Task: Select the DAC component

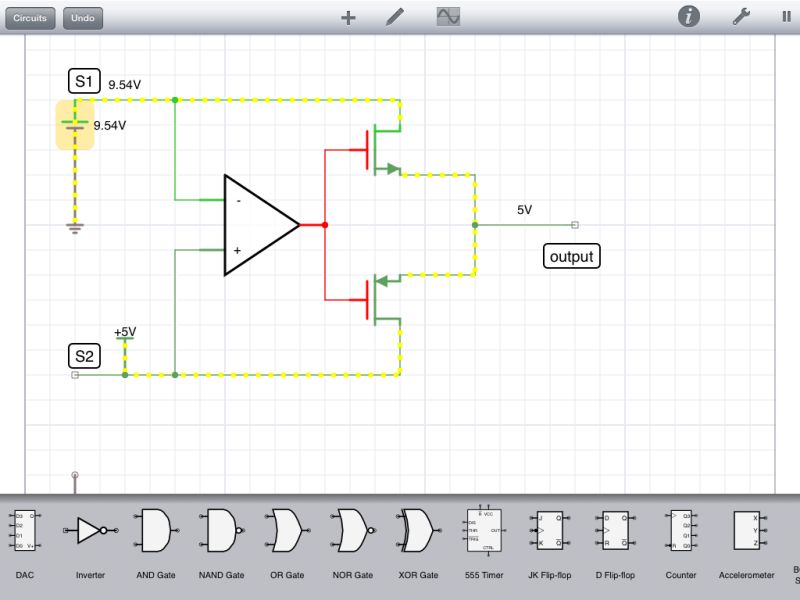Action: [25, 532]
